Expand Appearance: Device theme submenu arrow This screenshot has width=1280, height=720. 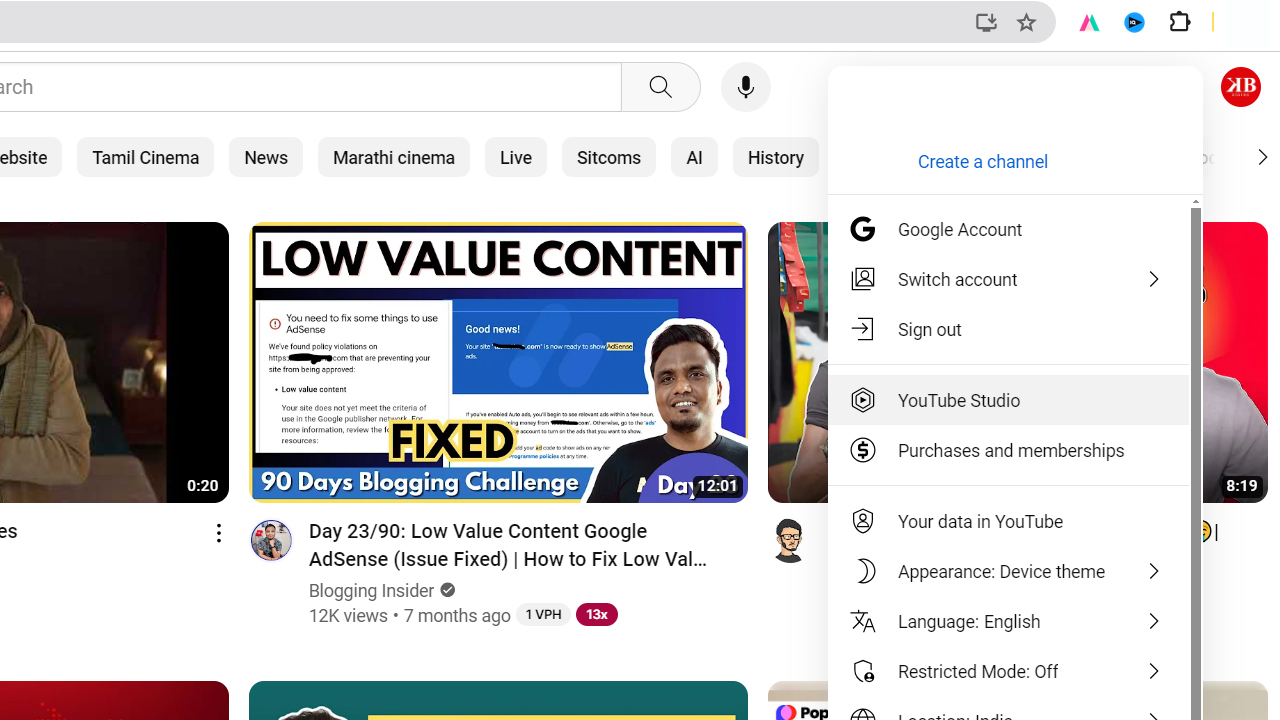1153,571
